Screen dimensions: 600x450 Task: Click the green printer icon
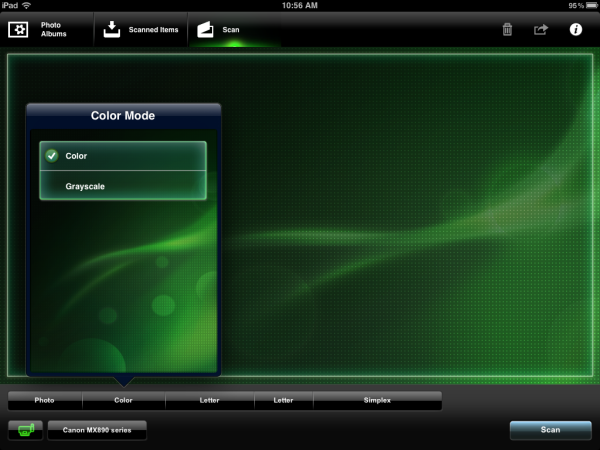click(25, 430)
